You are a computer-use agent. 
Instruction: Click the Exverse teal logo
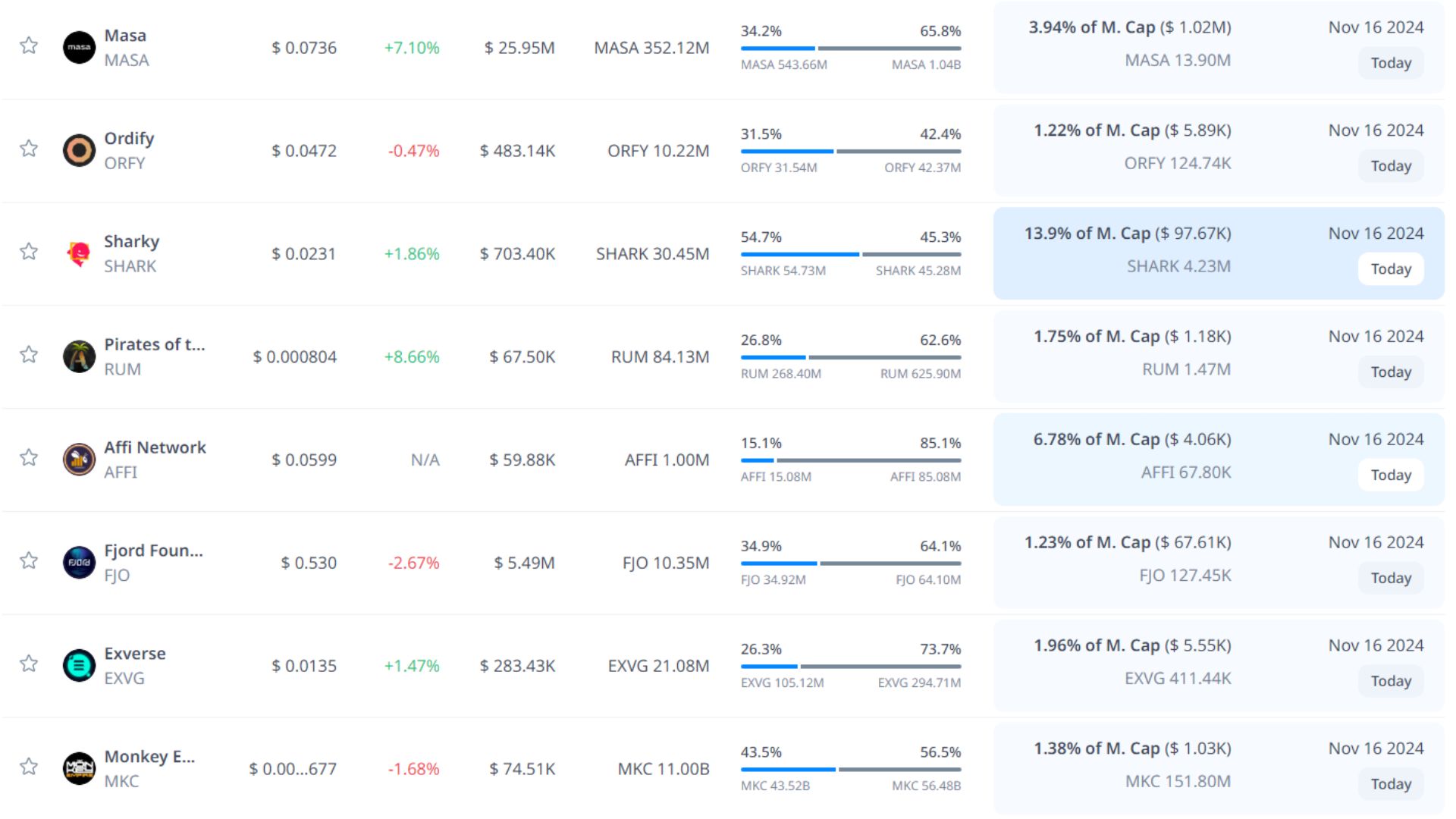tap(79, 666)
